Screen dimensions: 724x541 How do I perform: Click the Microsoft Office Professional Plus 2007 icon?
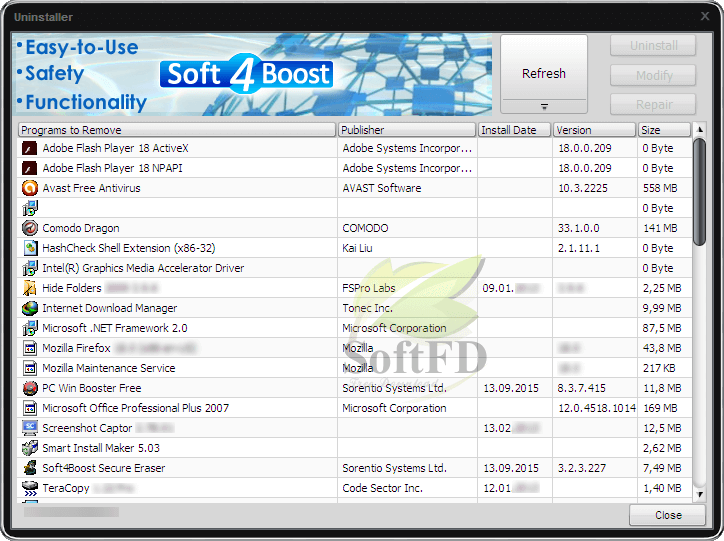(x=30, y=408)
